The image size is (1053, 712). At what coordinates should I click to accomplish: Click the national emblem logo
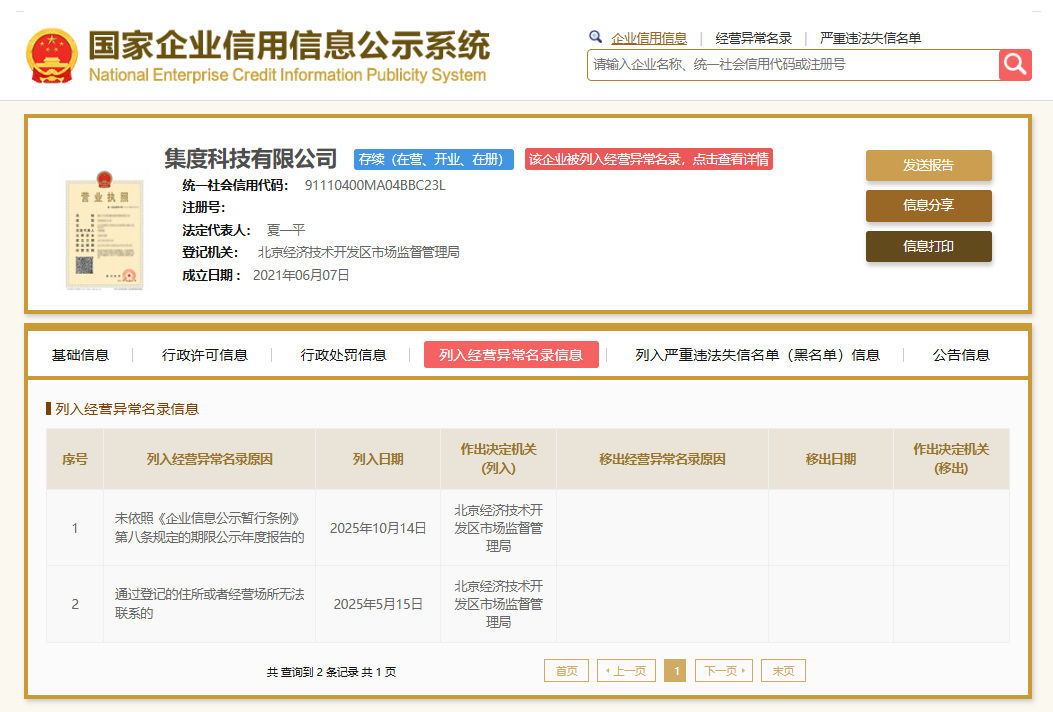(51, 56)
